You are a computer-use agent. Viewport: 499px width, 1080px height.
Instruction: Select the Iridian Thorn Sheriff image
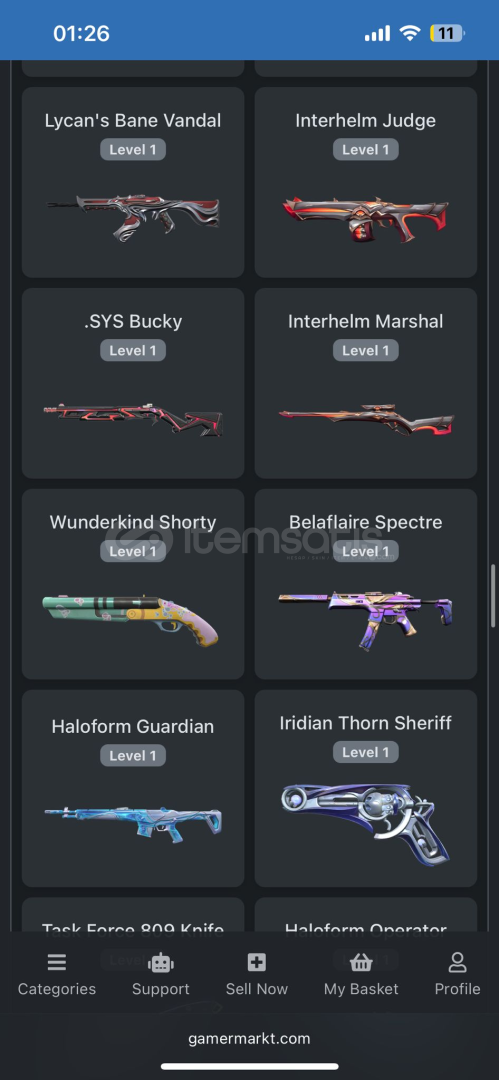coord(366,823)
